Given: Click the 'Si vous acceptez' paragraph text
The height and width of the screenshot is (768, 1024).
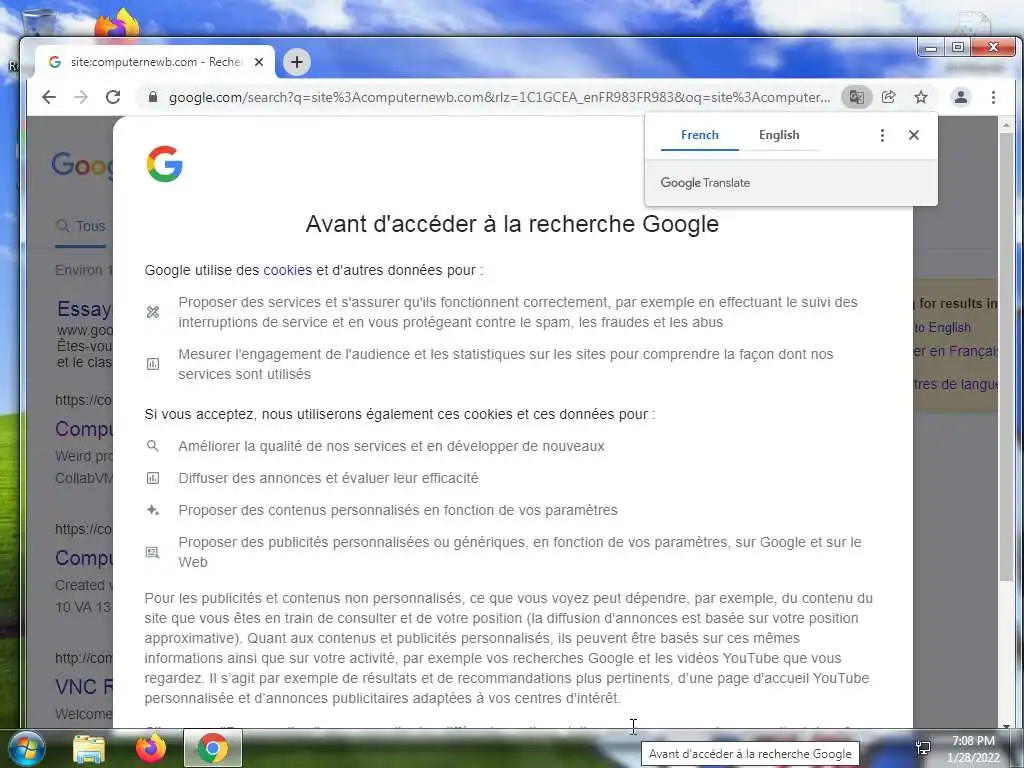Looking at the screenshot, I should tap(400, 414).
